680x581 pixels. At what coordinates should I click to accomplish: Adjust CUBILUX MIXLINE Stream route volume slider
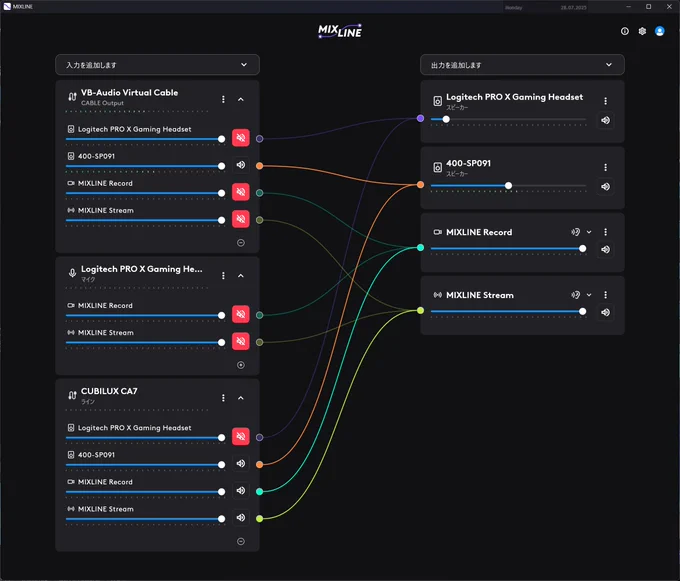145,519
